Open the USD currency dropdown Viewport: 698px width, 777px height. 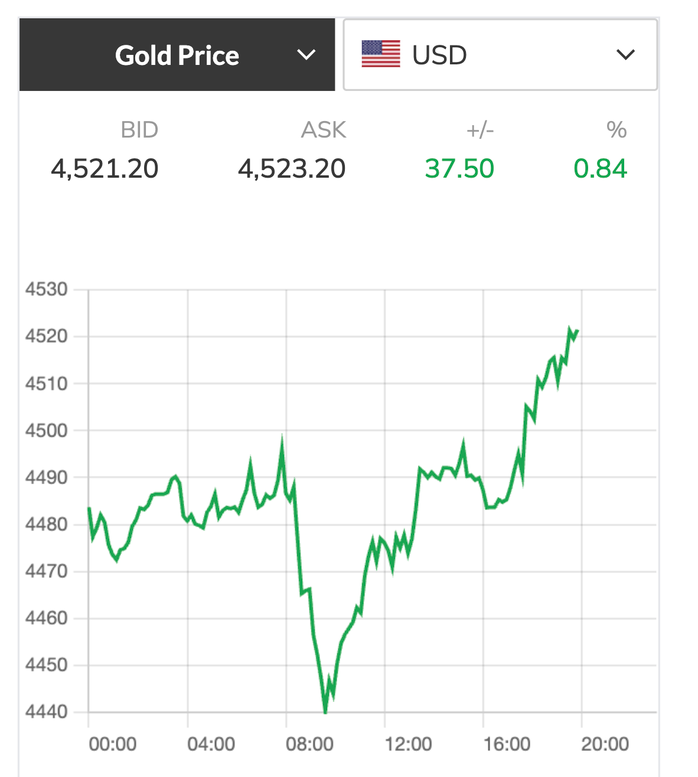(499, 54)
